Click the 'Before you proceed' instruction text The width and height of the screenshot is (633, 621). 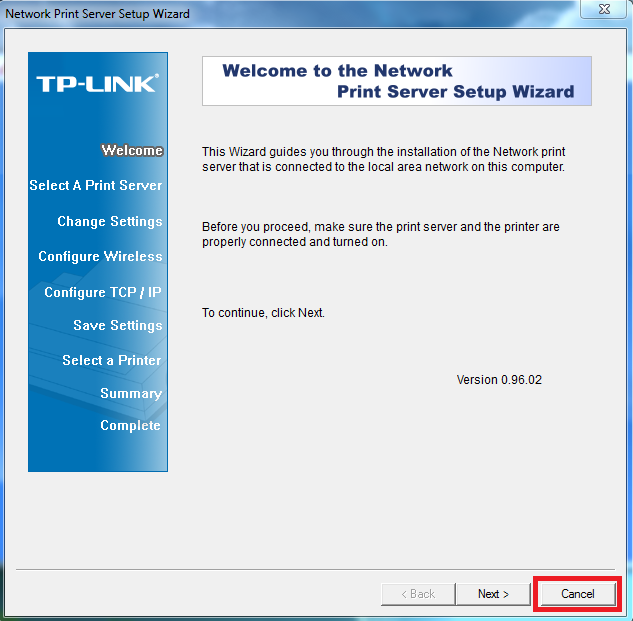tap(380, 234)
